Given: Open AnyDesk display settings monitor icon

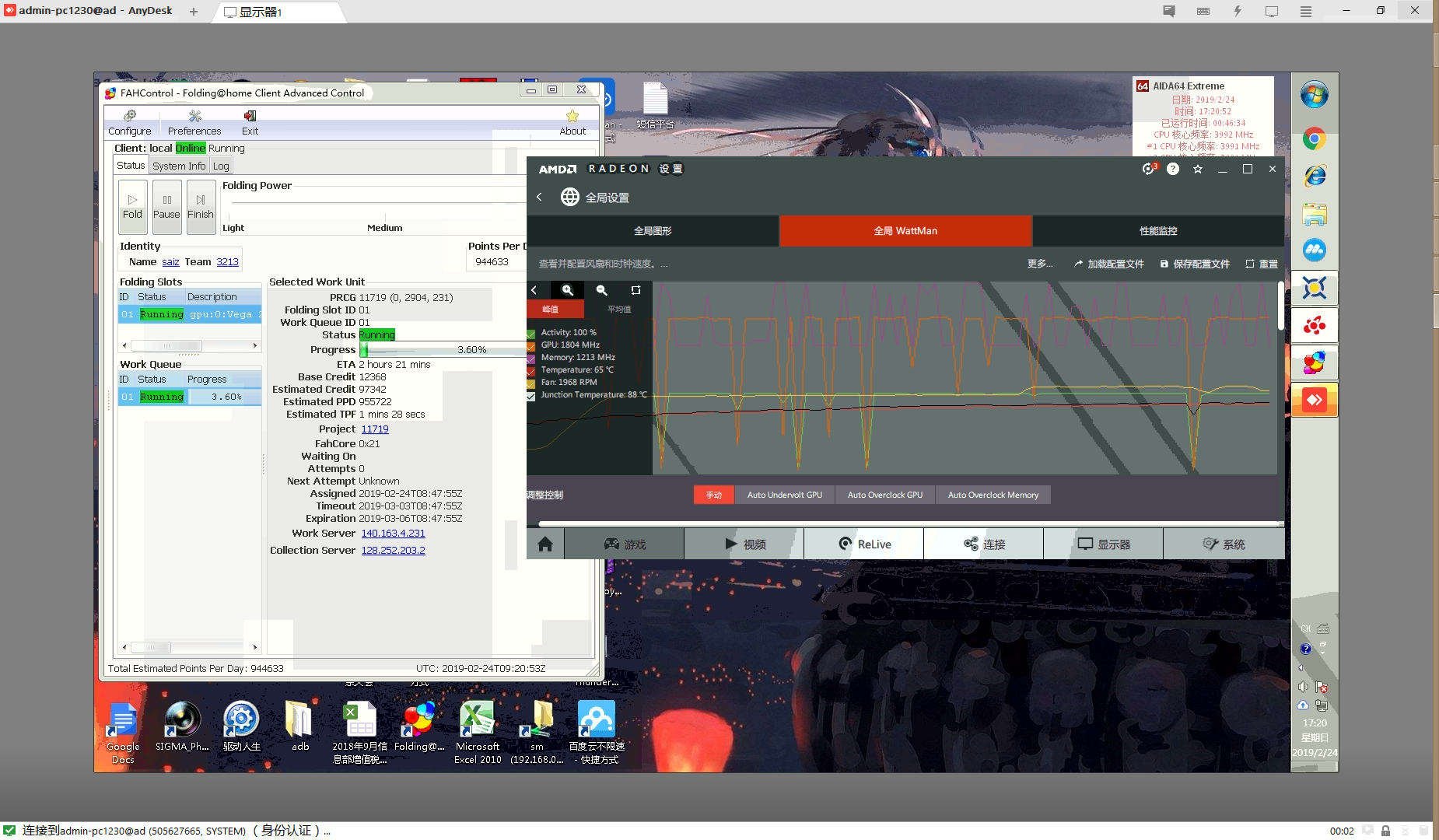Looking at the screenshot, I should 1272,11.
